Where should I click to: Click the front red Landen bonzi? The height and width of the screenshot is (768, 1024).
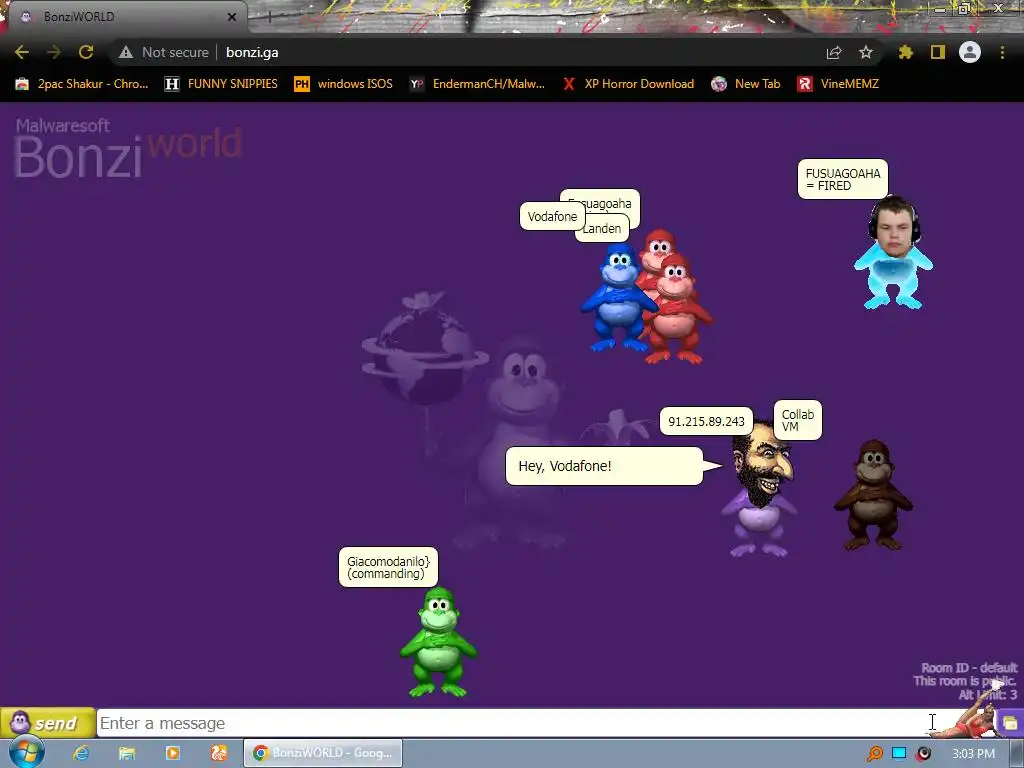[x=679, y=310]
